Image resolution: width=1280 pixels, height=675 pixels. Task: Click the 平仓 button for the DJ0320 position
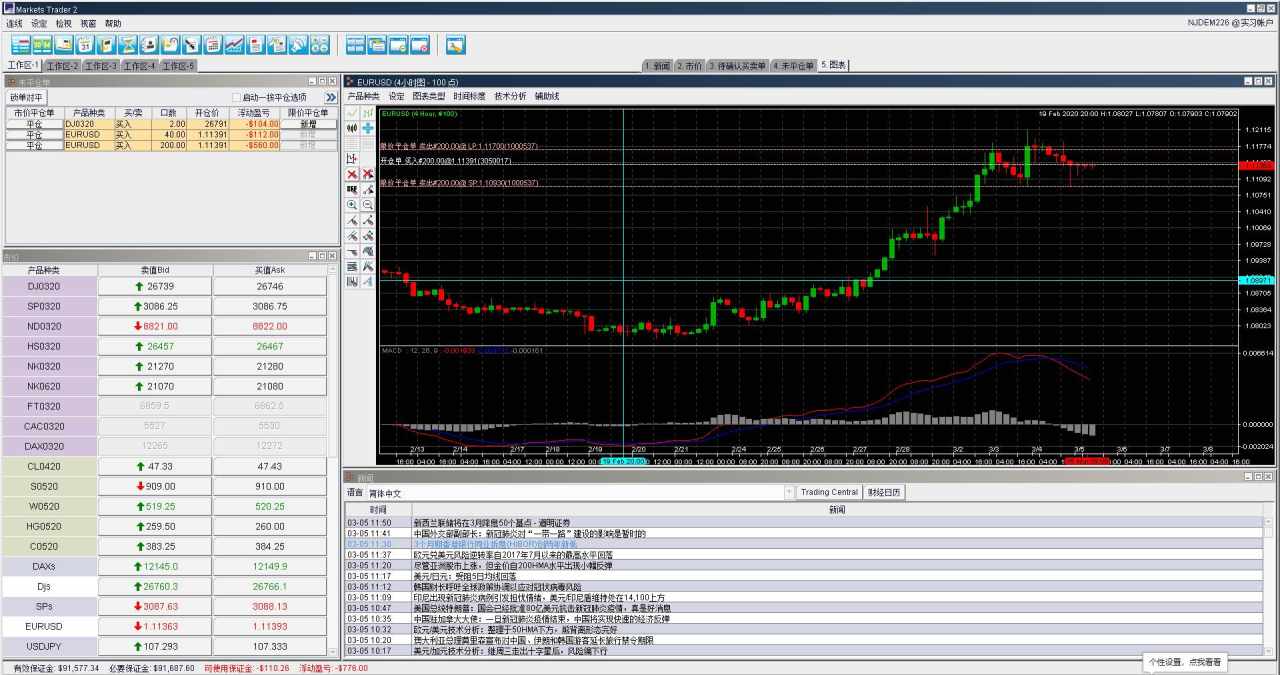click(x=34, y=125)
